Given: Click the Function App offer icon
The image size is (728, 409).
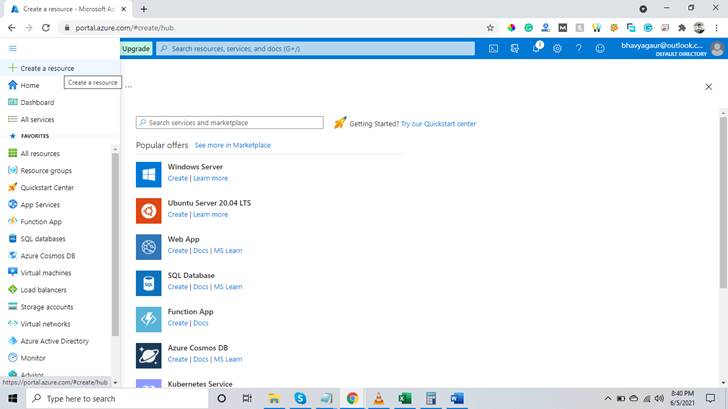Looking at the screenshot, I should pos(149,319).
